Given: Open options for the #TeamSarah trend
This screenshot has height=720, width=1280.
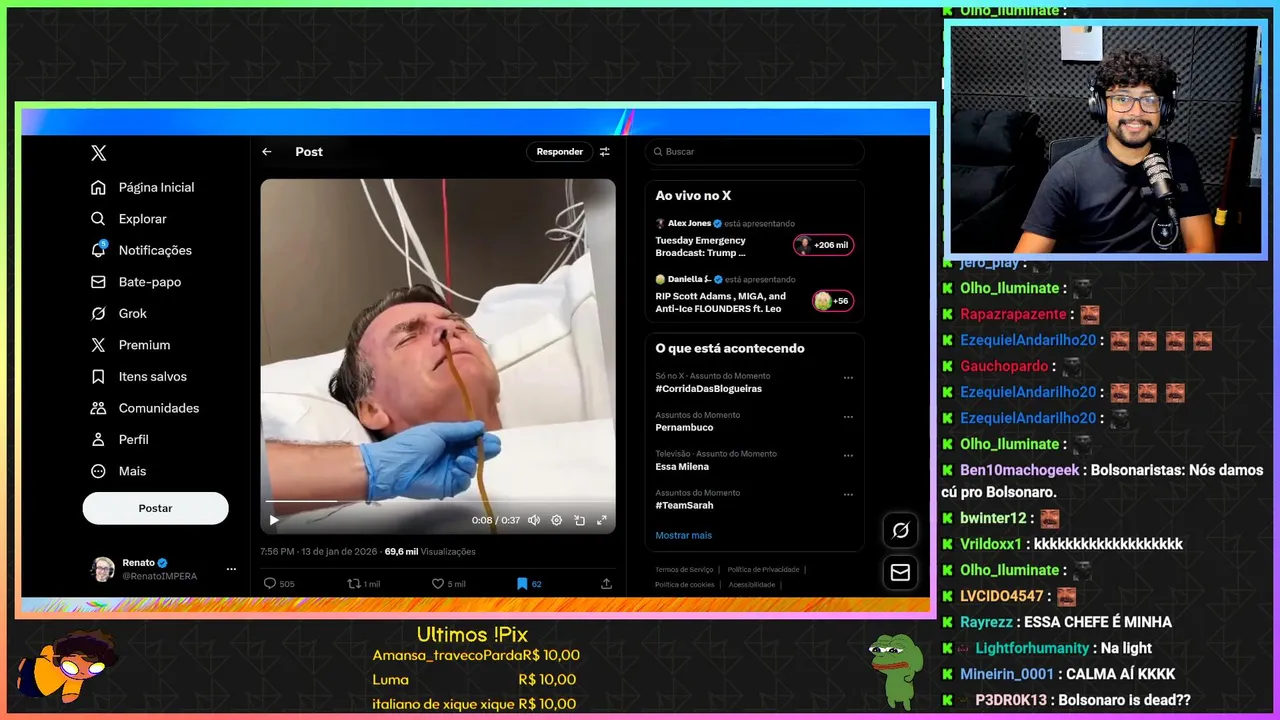Looking at the screenshot, I should tap(848, 495).
